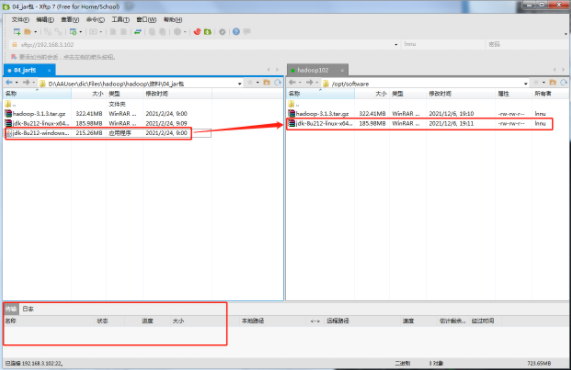Screen dimensions: 571x370
Task: Click the username field showing lnnu
Action: pos(443,44)
